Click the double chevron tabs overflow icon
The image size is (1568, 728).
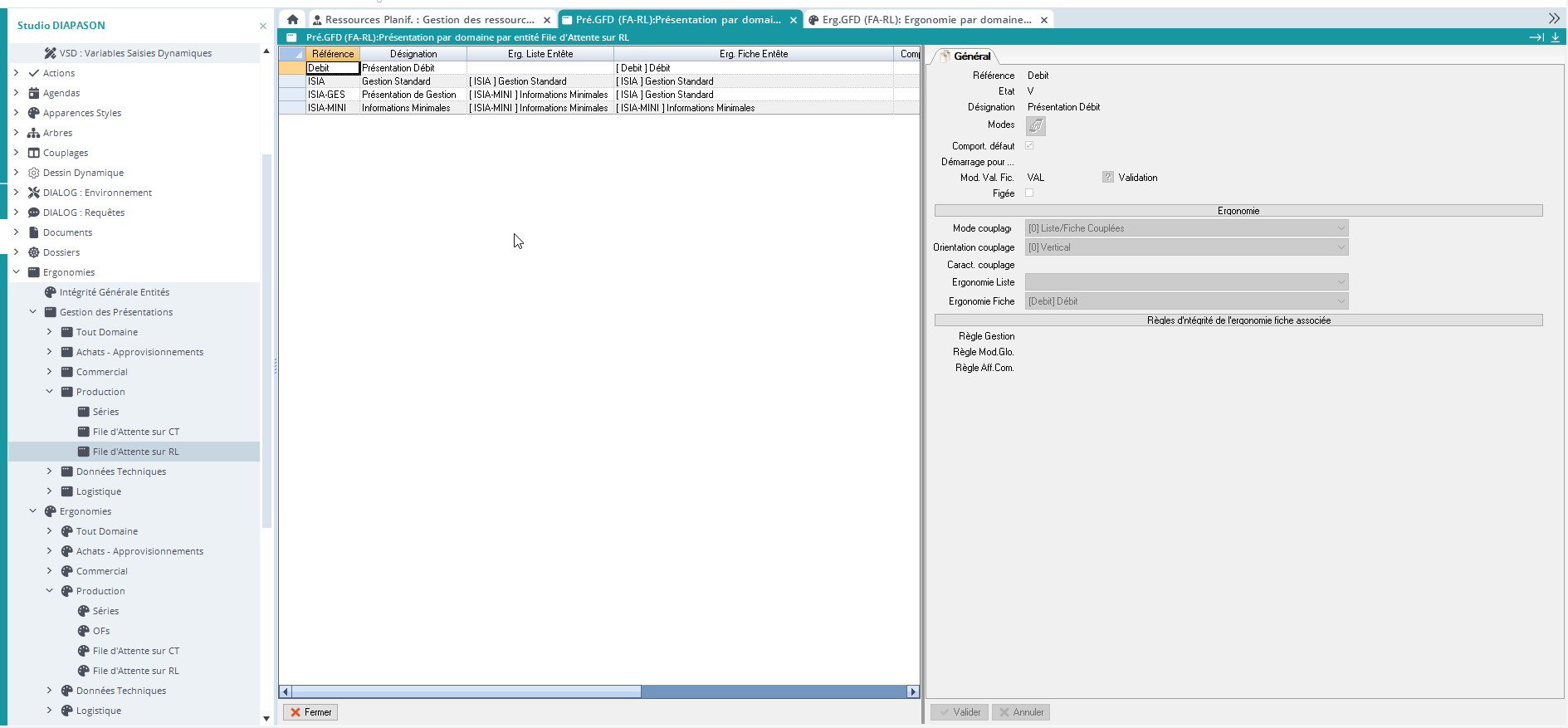[x=1553, y=18]
